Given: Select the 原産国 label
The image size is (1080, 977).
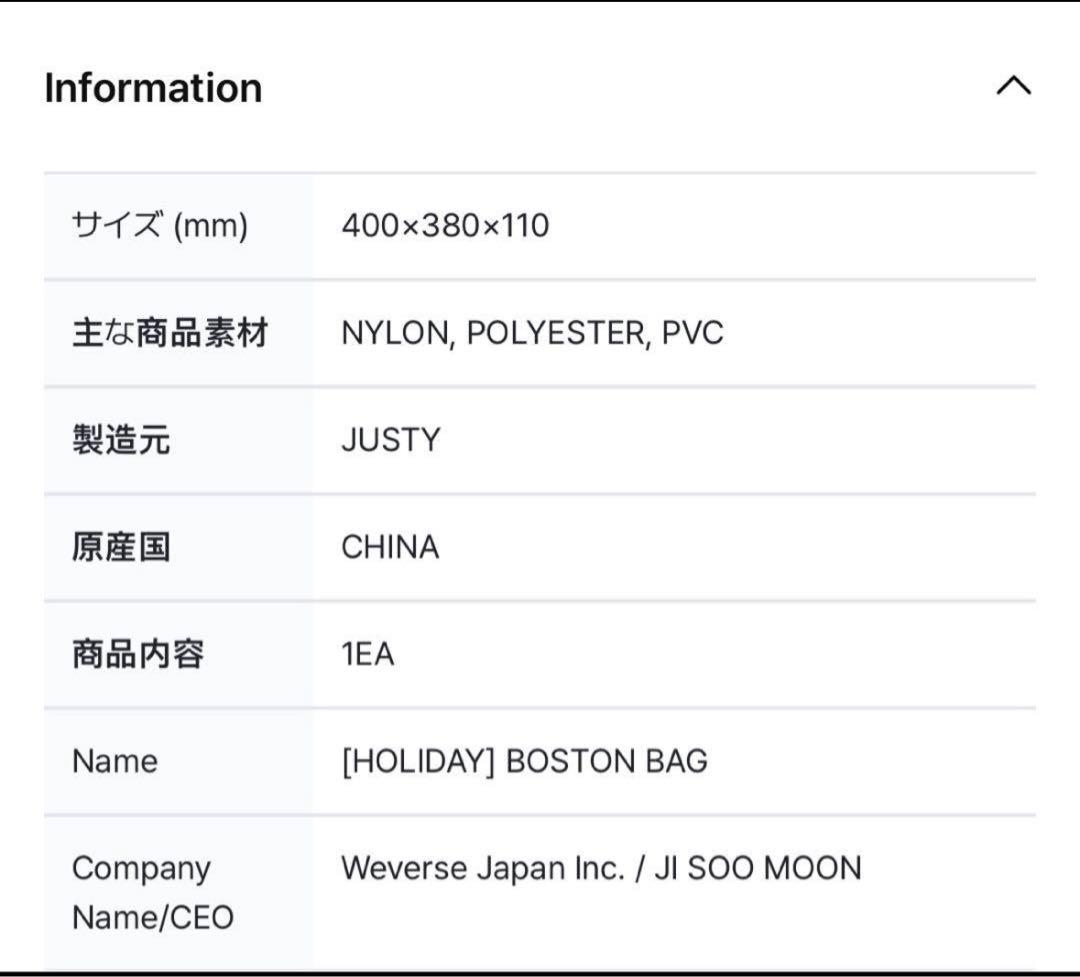Looking at the screenshot, I should 121,547.
